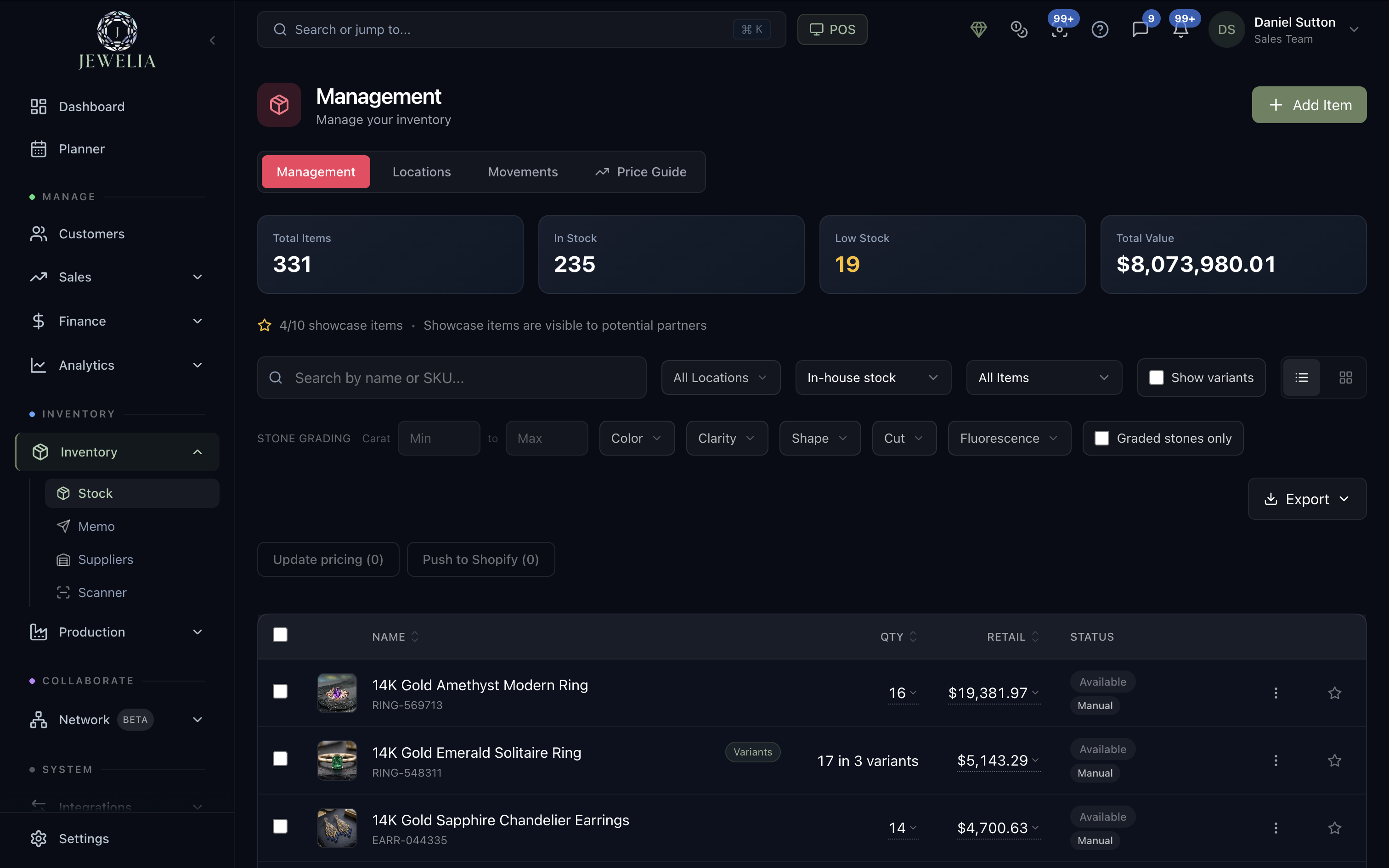1389x868 pixels.
Task: Click the Carat Max input
Action: (547, 438)
